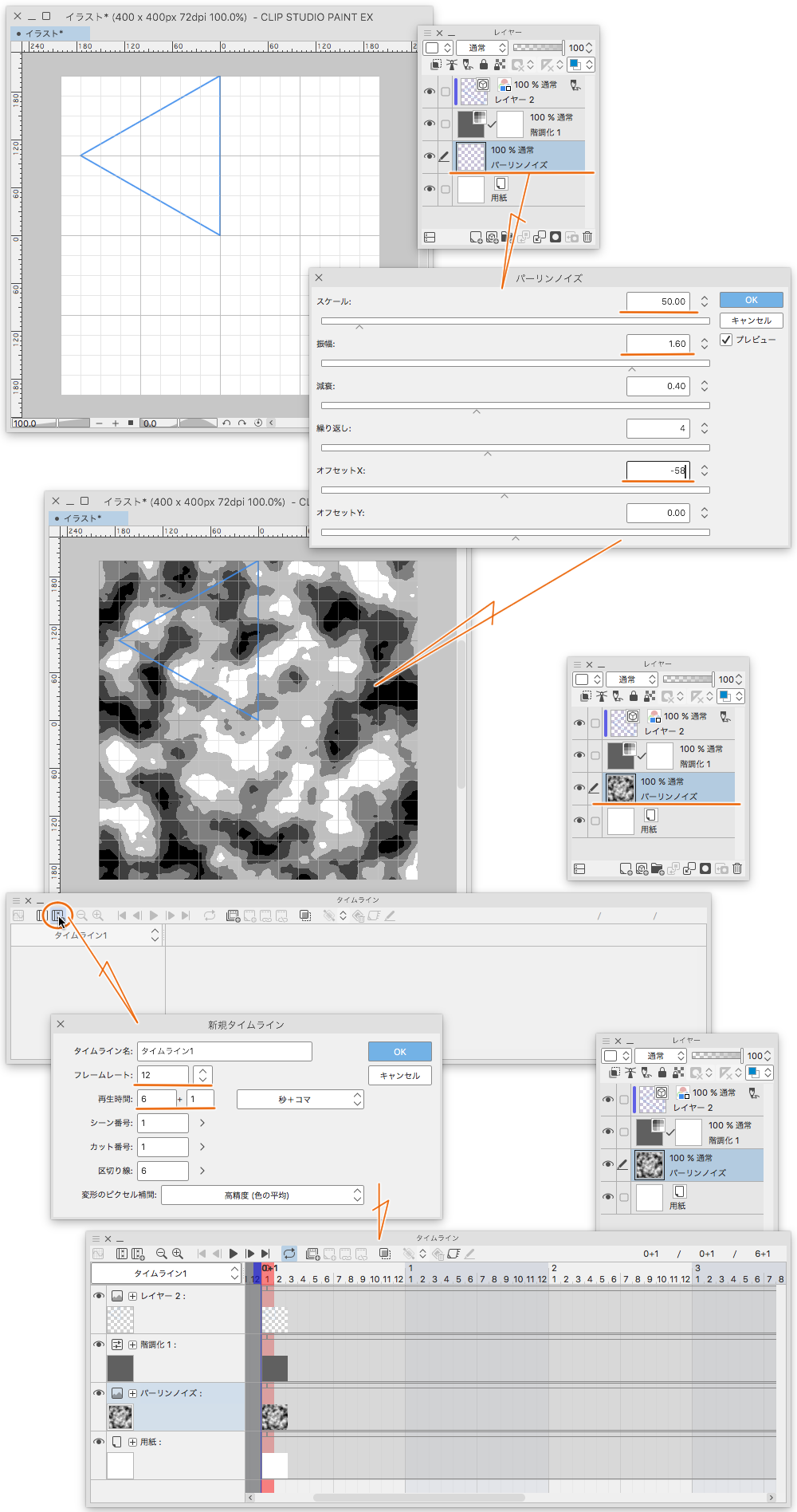Click the 減衰 slider in the Perlin noise dialog
797x1512 pixels.
(515, 406)
